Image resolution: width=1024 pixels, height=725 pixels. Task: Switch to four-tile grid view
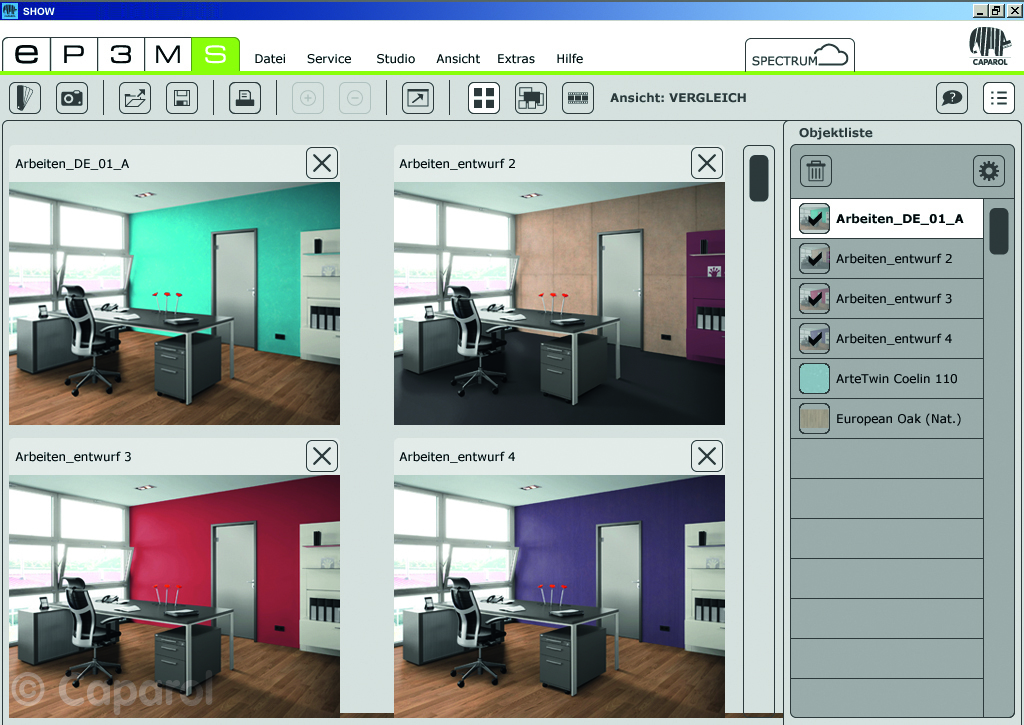(x=484, y=98)
